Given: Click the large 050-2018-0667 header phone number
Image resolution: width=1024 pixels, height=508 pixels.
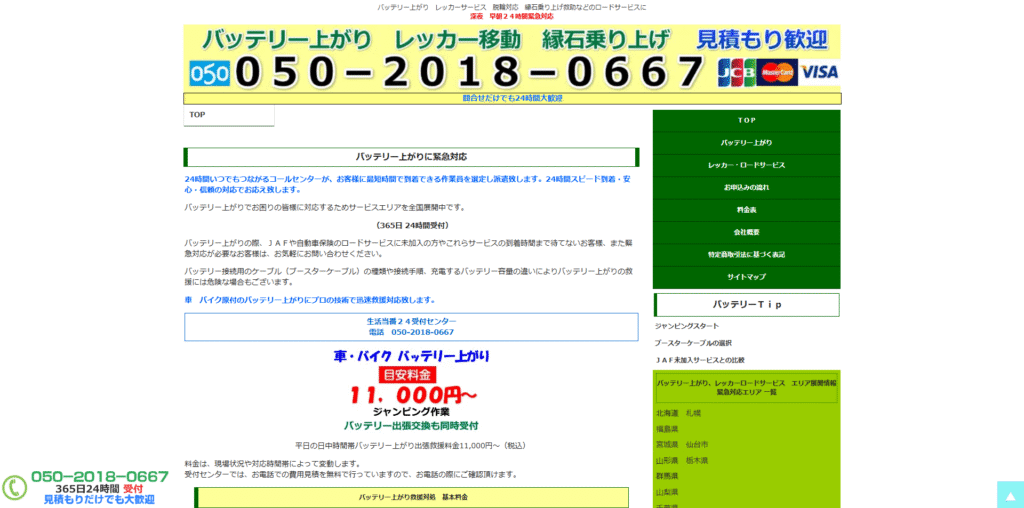Looking at the screenshot, I should tap(470, 73).
